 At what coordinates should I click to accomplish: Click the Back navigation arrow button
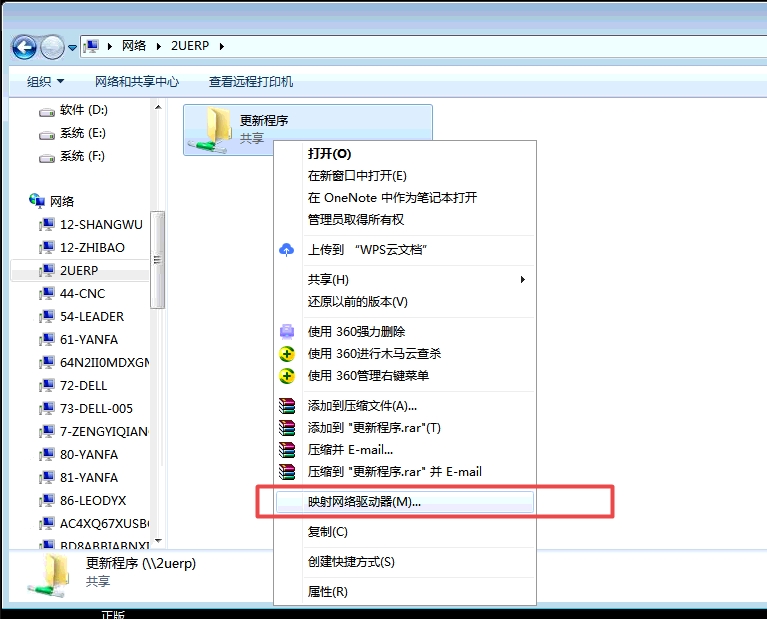(24, 46)
